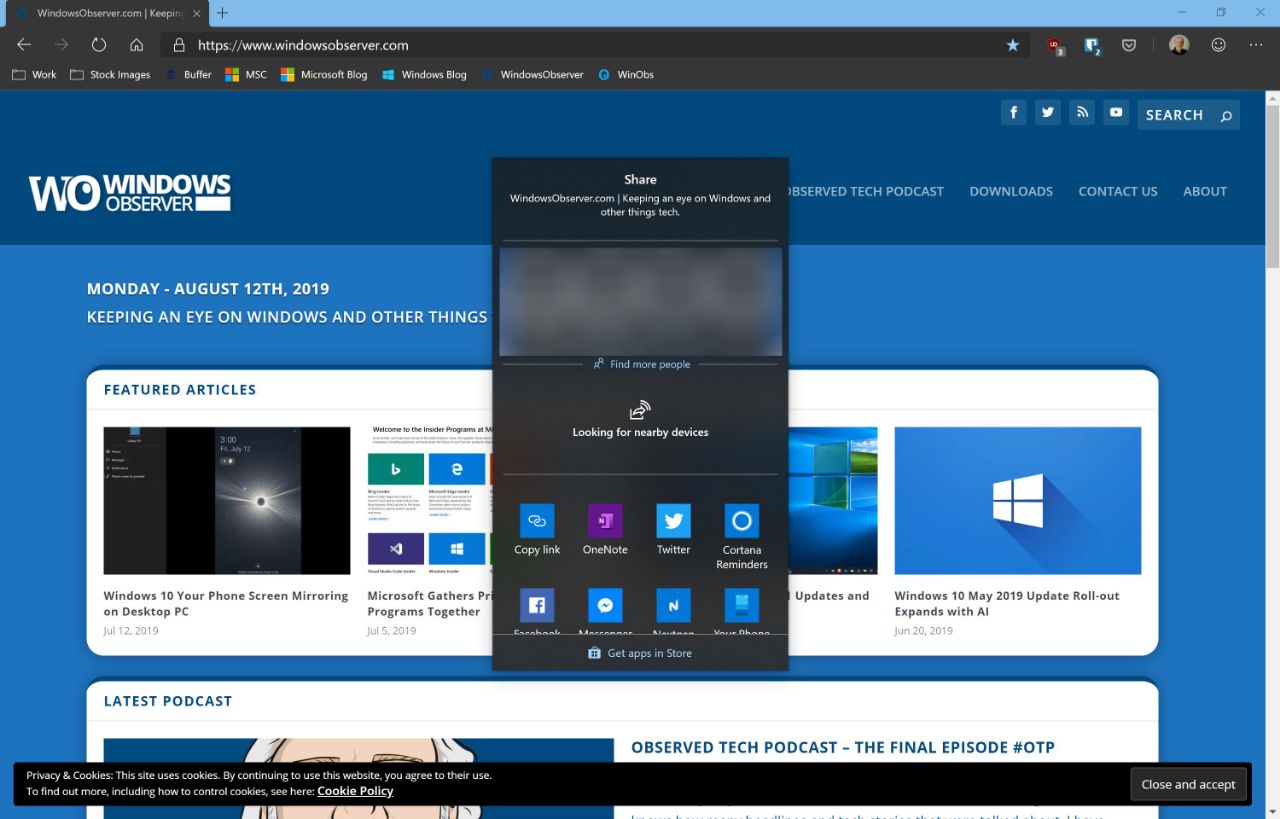Open the Cookie Policy link
This screenshot has height=819, width=1280.
[355, 791]
